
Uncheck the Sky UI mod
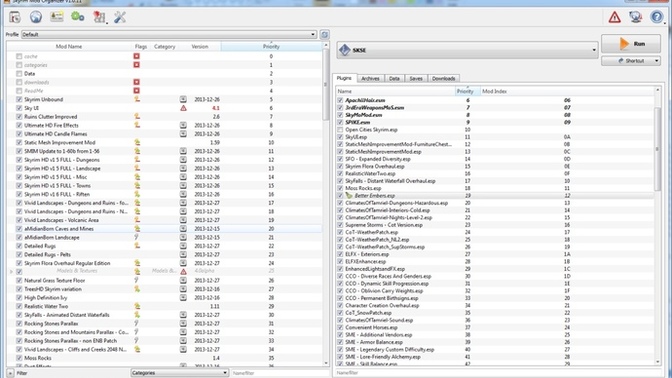[x=19, y=108]
